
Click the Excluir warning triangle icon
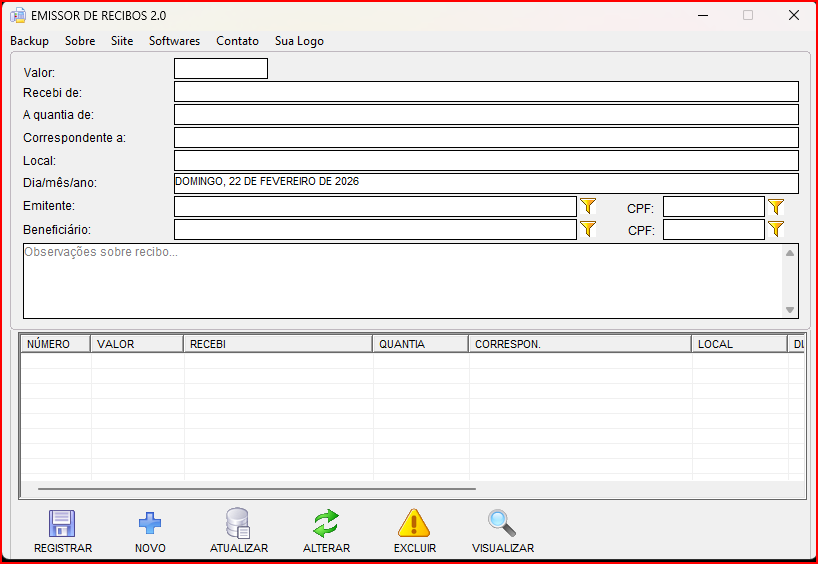(414, 523)
